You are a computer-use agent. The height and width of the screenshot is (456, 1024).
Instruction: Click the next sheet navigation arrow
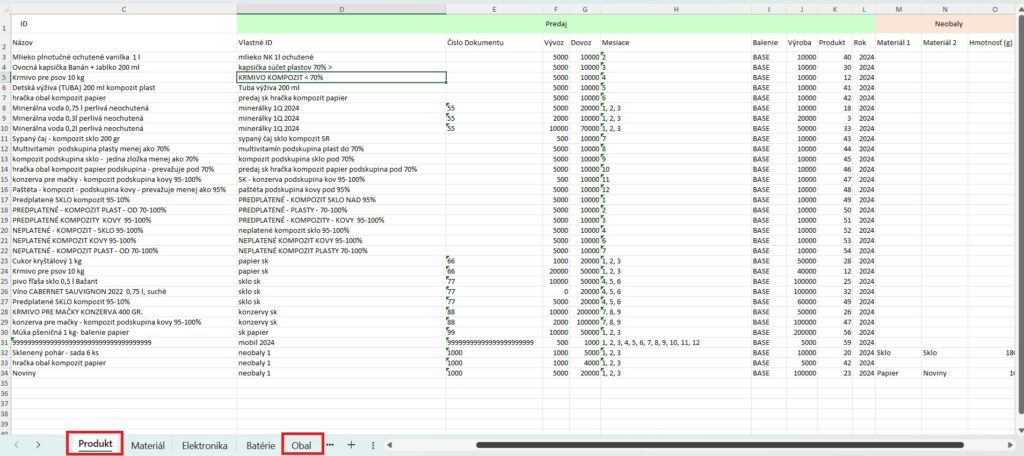click(37, 445)
